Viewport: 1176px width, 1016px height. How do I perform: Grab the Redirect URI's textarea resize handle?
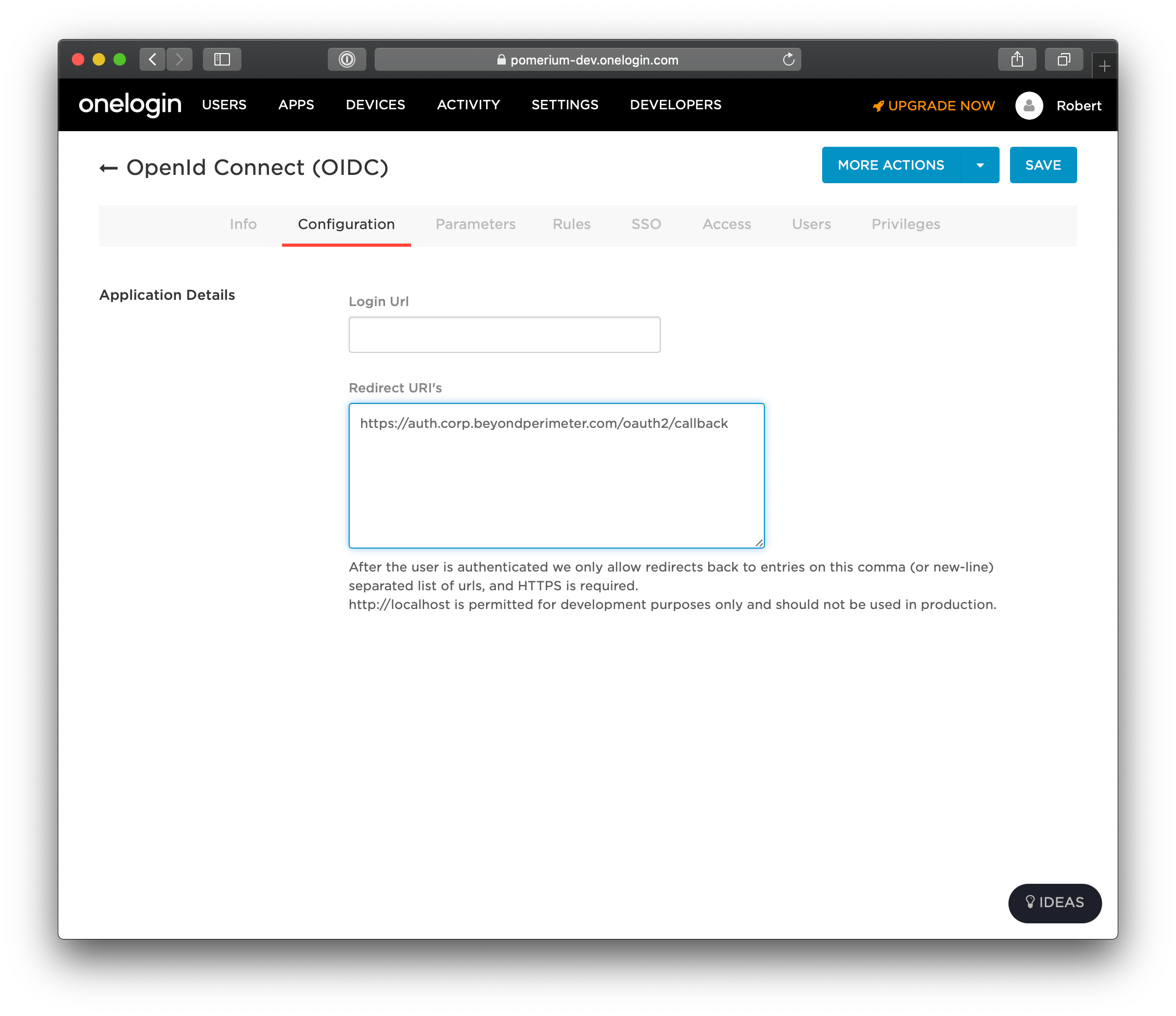(x=759, y=543)
